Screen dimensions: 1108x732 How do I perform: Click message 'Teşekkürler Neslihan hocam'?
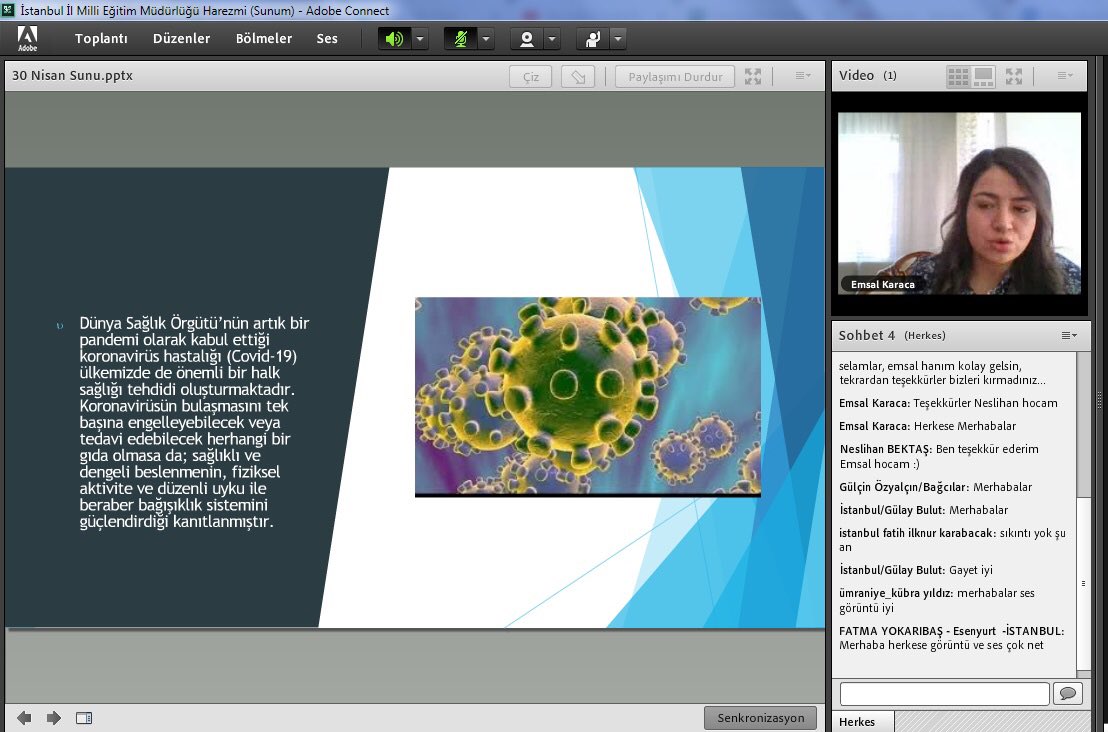pyautogui.click(x=985, y=403)
